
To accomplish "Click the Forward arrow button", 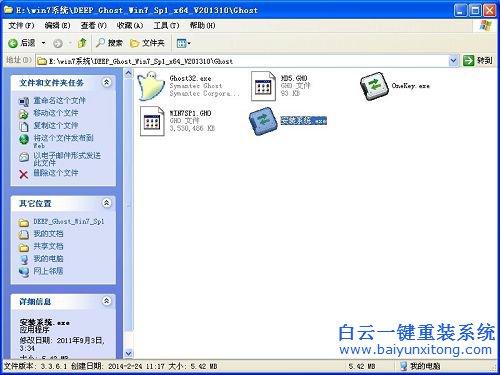I will coord(58,43).
